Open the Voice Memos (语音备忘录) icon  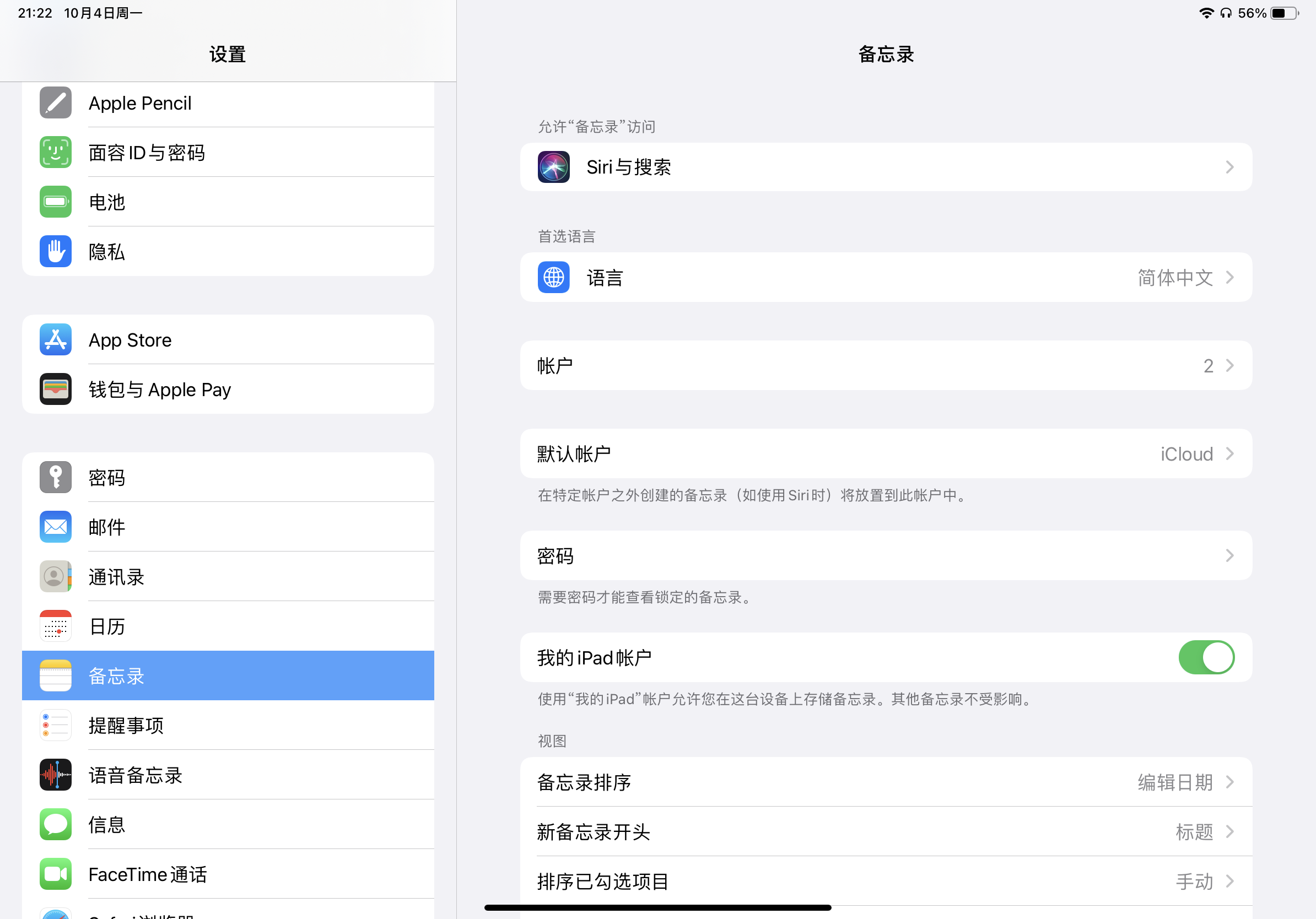coord(56,775)
